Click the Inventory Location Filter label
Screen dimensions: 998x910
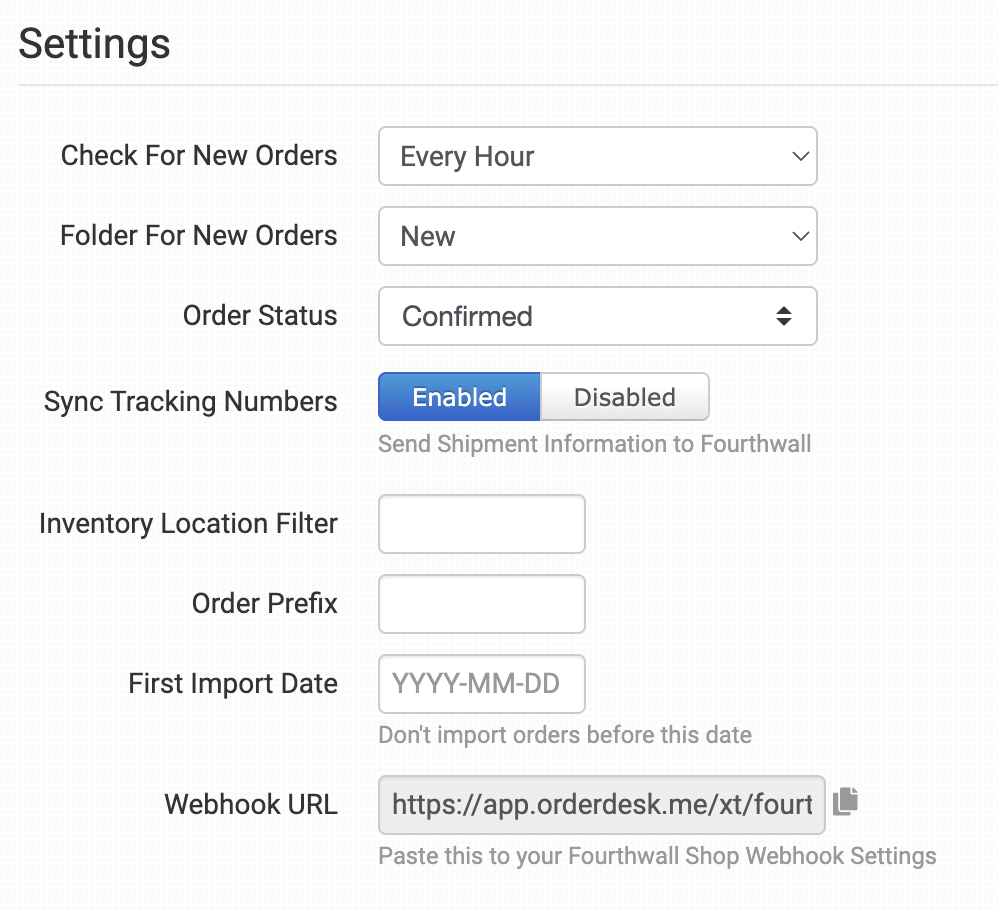(x=188, y=524)
